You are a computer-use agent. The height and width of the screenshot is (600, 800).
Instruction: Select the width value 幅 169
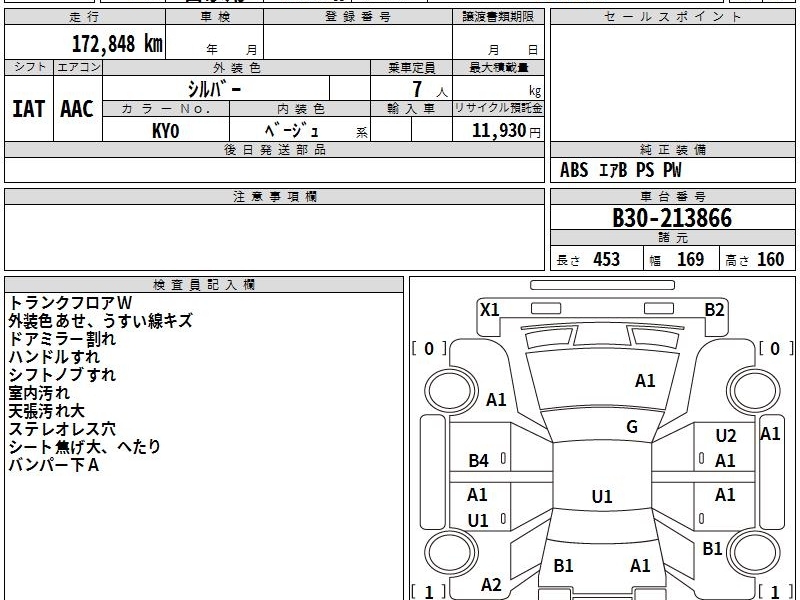point(677,260)
